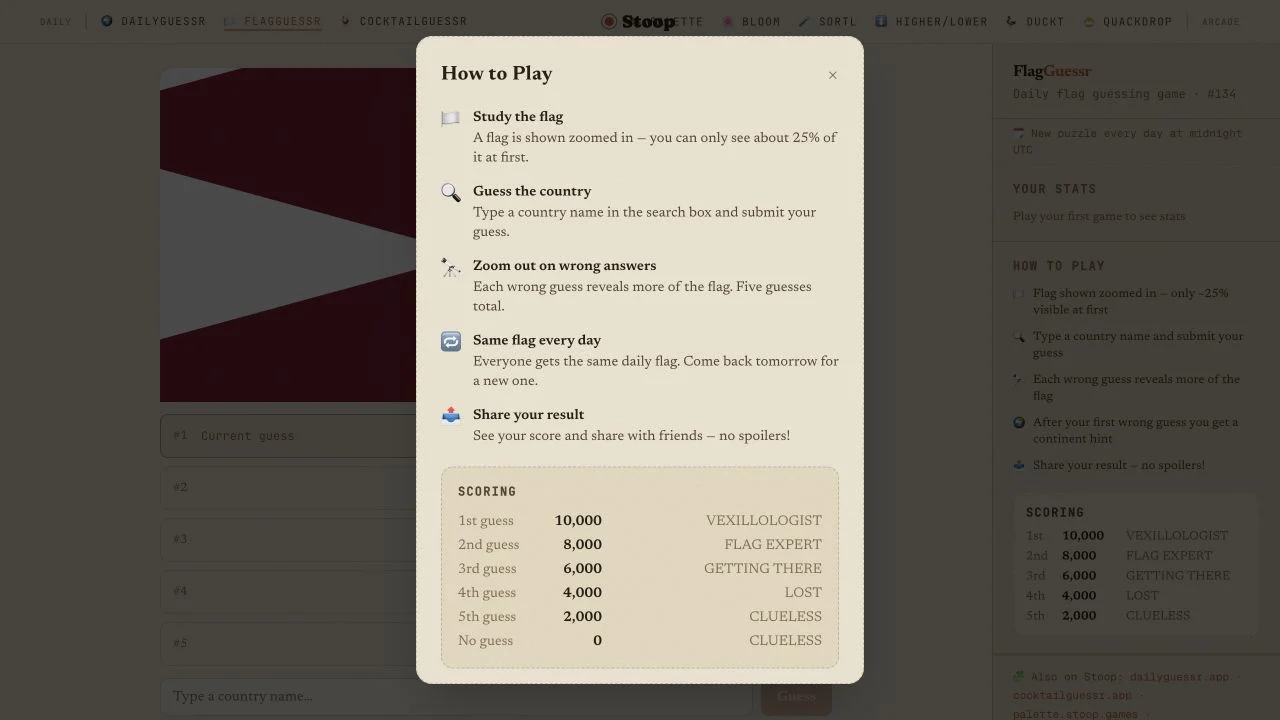
Task: Open the QuackDrop game link
Action: click(1137, 21)
